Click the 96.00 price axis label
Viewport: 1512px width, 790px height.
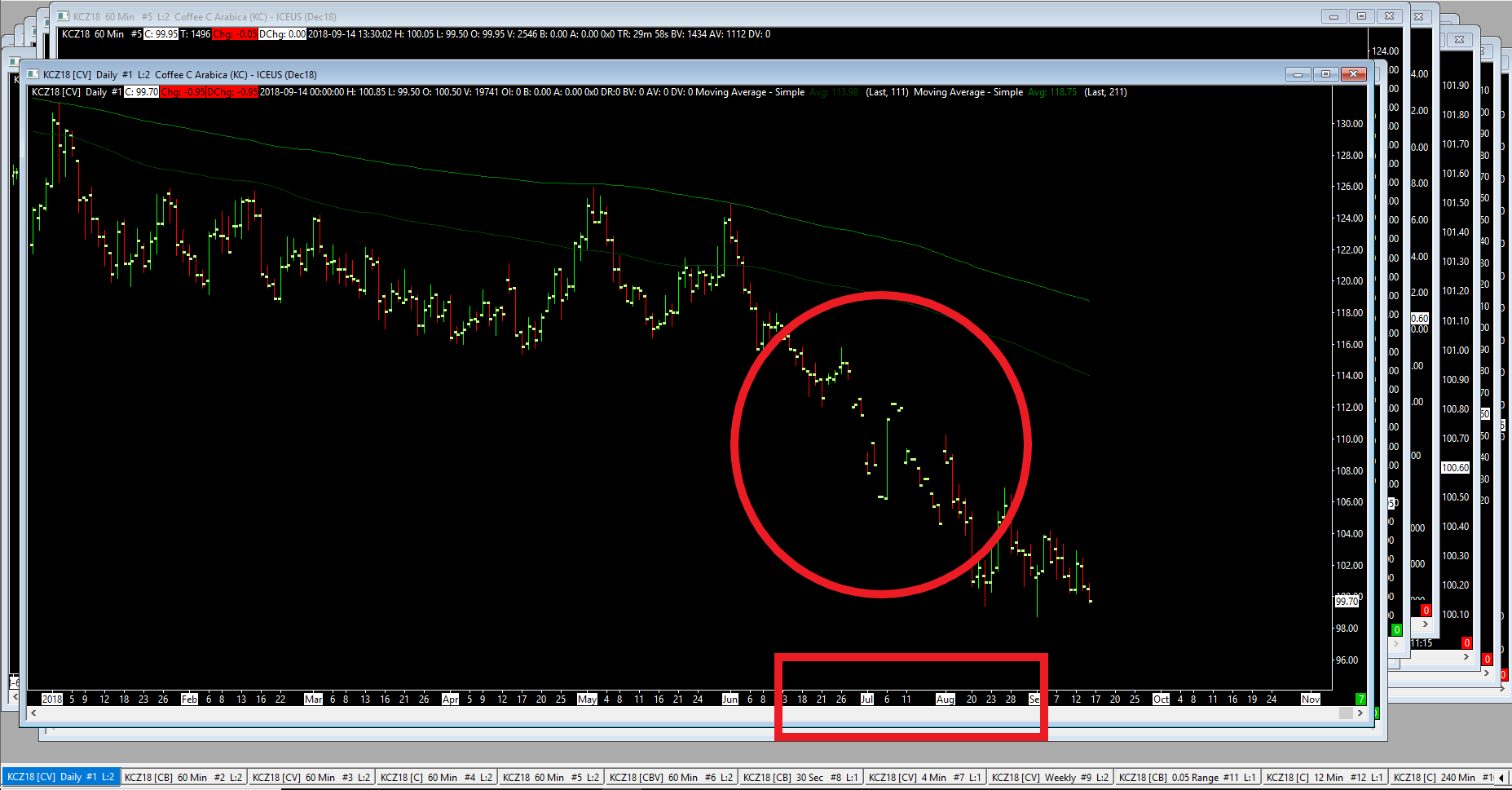point(1347,660)
